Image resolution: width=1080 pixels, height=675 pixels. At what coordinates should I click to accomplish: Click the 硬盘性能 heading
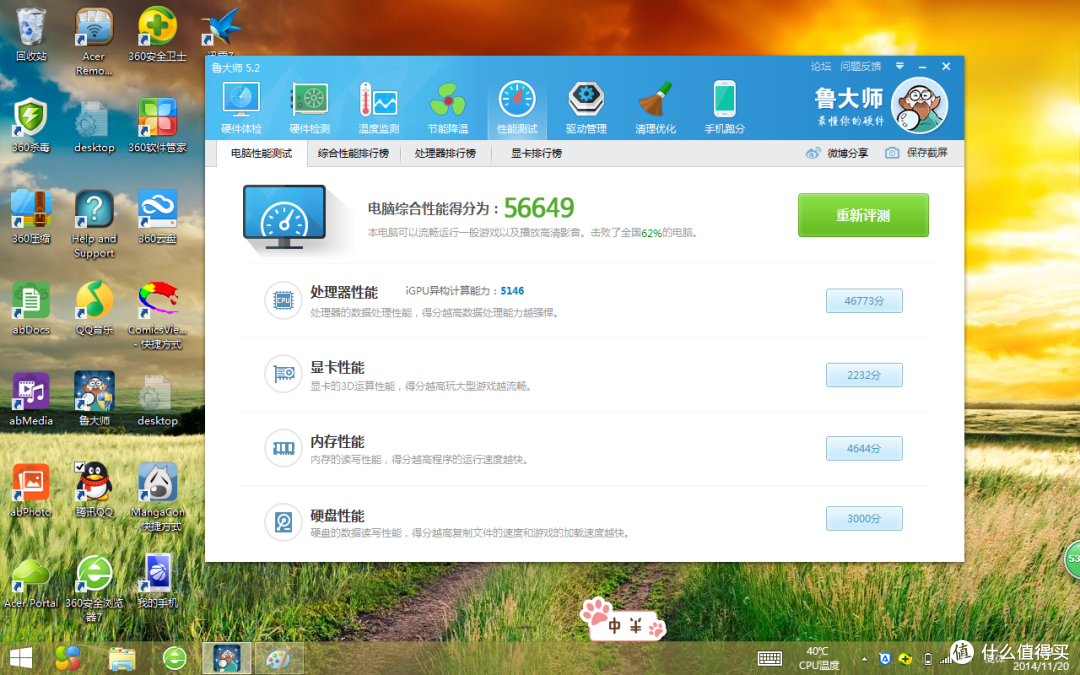[x=337, y=515]
